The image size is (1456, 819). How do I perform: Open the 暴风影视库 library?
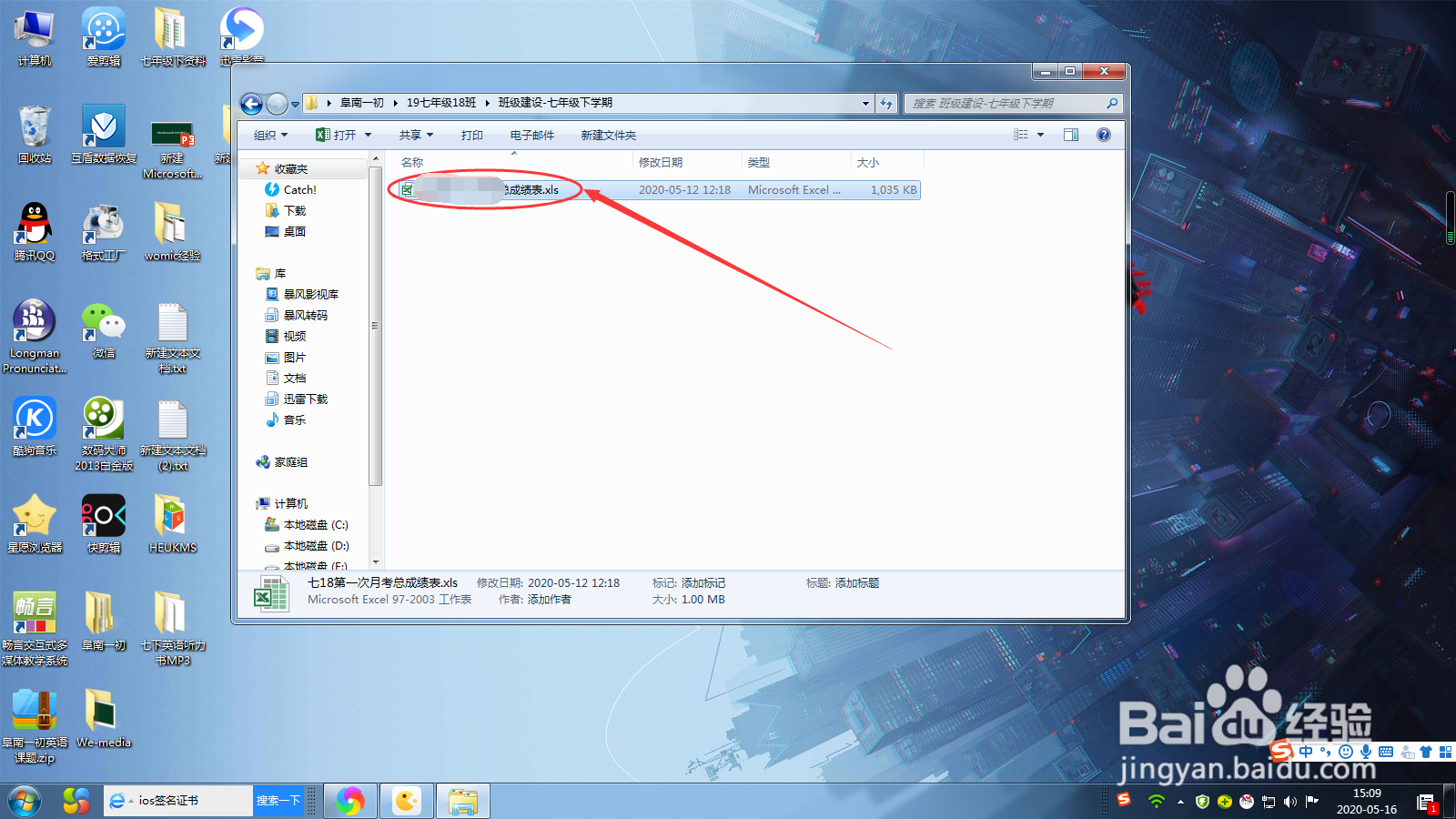click(x=302, y=294)
